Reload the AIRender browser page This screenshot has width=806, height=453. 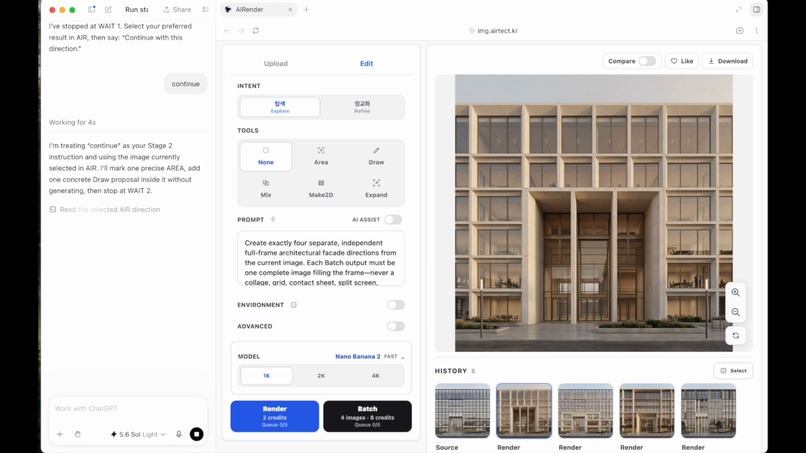pyautogui.click(x=255, y=31)
